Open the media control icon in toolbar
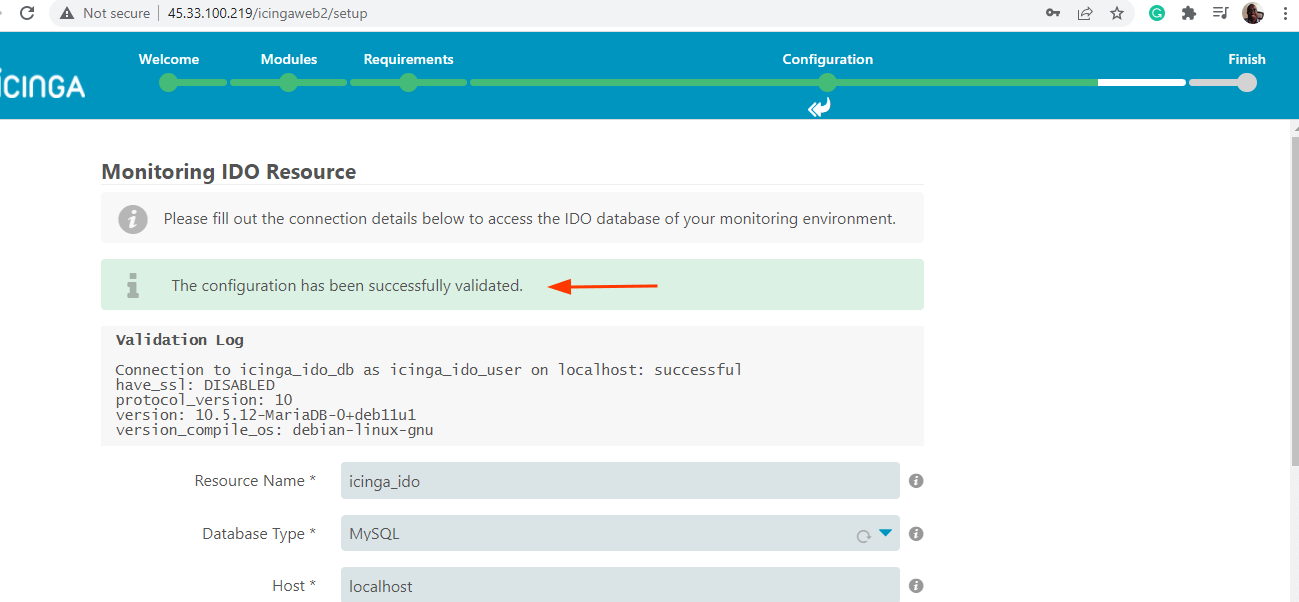Image resolution: width=1299 pixels, height=602 pixels. tap(1220, 13)
